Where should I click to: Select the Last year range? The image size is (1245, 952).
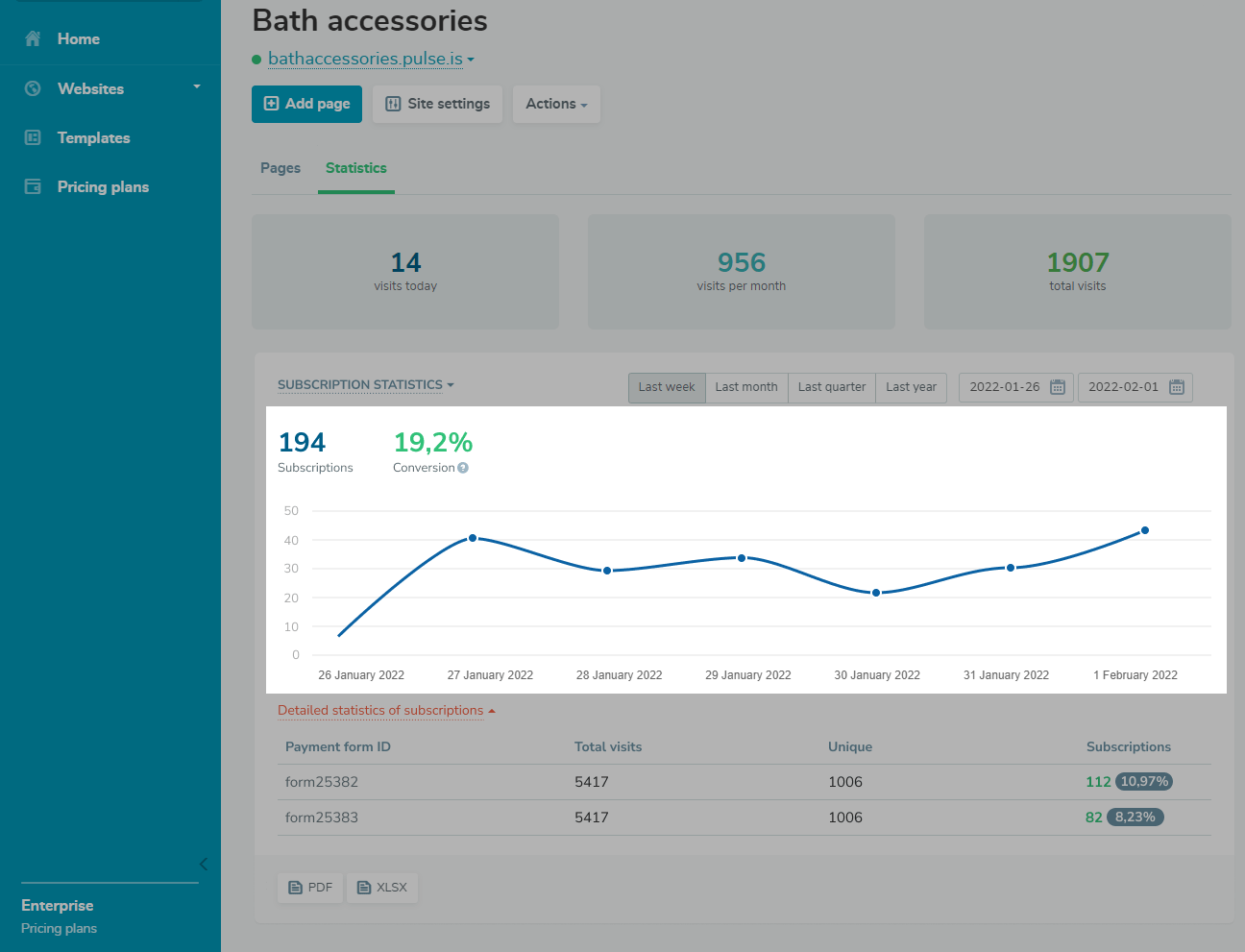coord(911,387)
